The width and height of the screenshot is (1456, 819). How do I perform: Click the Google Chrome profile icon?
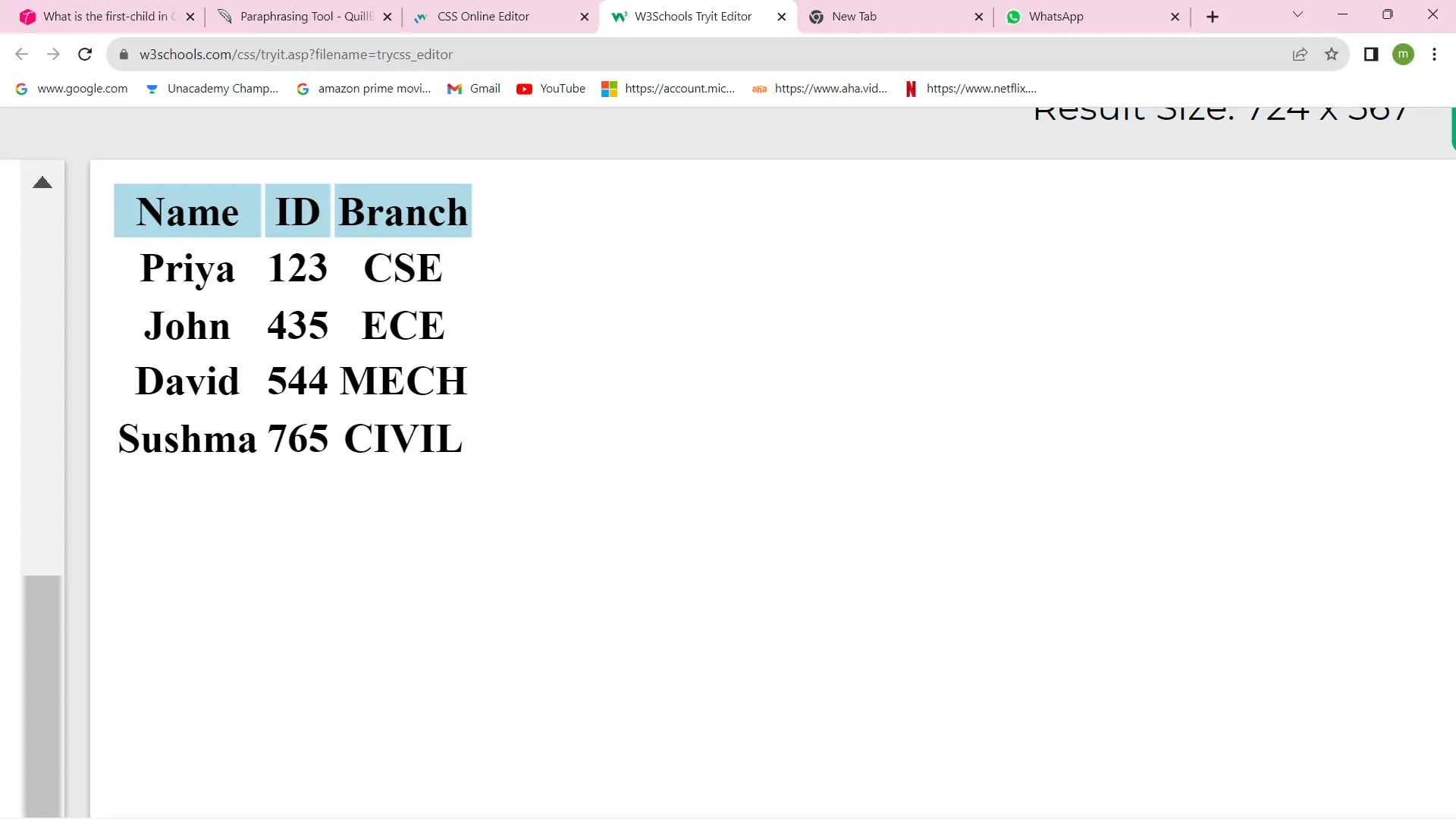point(1405,54)
